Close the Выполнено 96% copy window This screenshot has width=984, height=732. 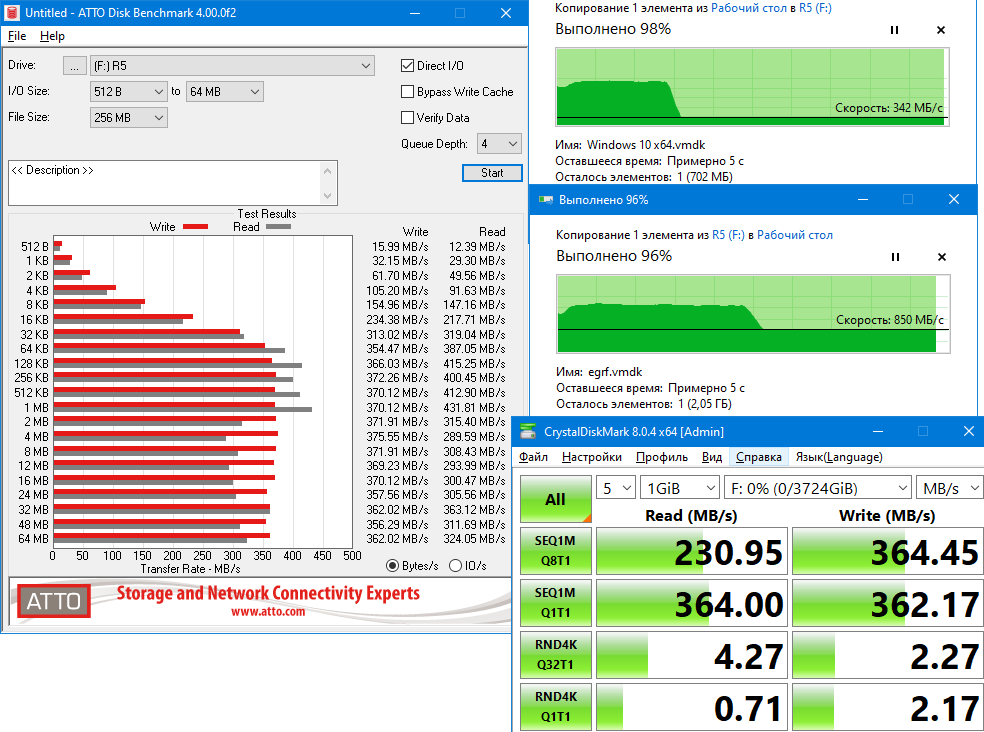(x=954, y=200)
